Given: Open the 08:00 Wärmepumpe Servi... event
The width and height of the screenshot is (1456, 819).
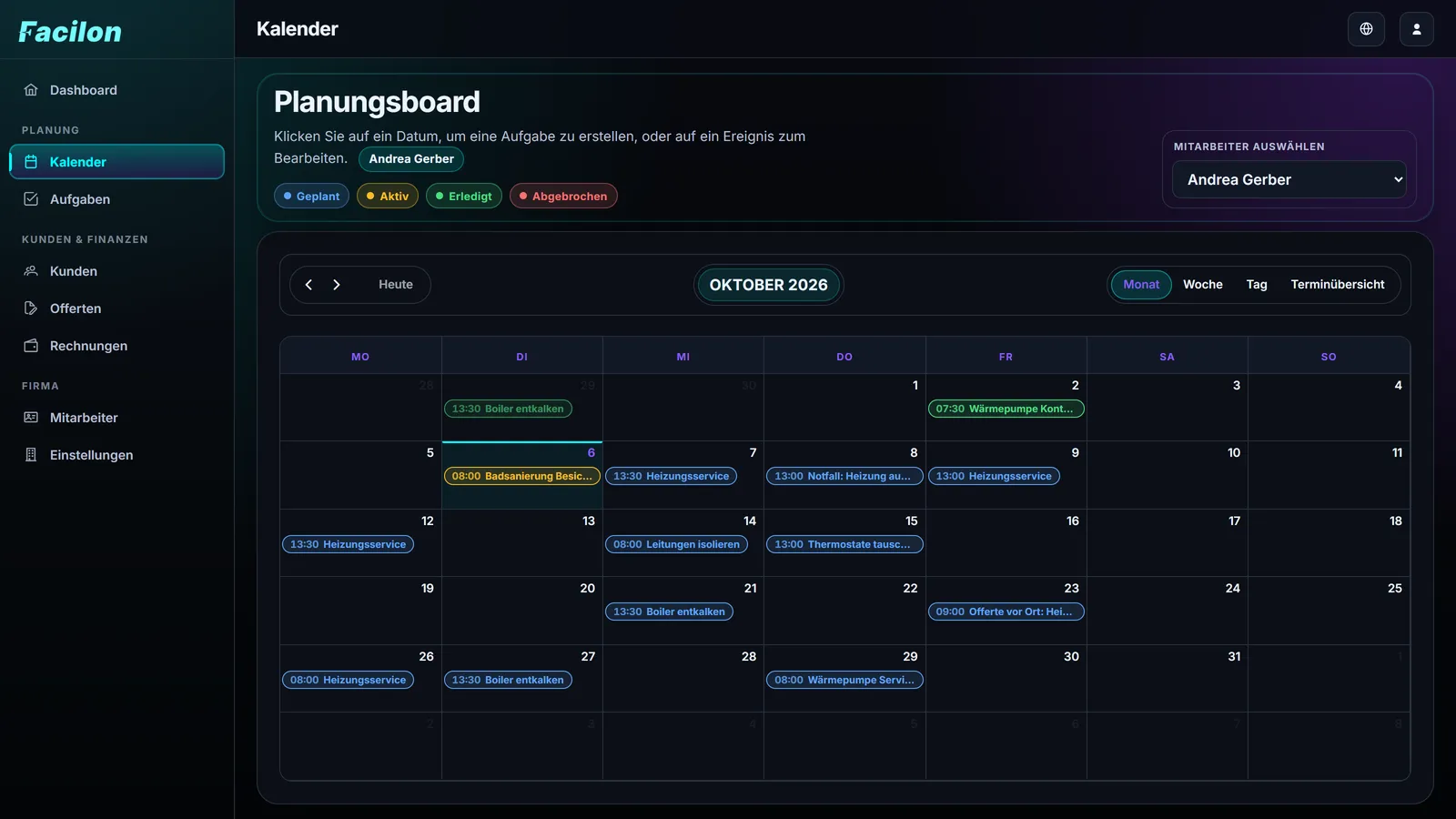Looking at the screenshot, I should [844, 680].
